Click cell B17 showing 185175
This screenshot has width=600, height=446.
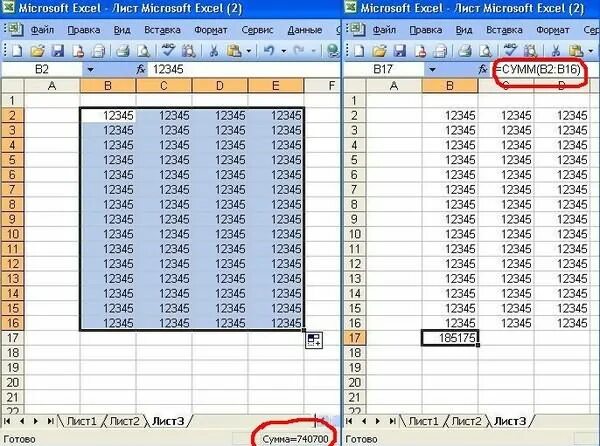(x=450, y=338)
